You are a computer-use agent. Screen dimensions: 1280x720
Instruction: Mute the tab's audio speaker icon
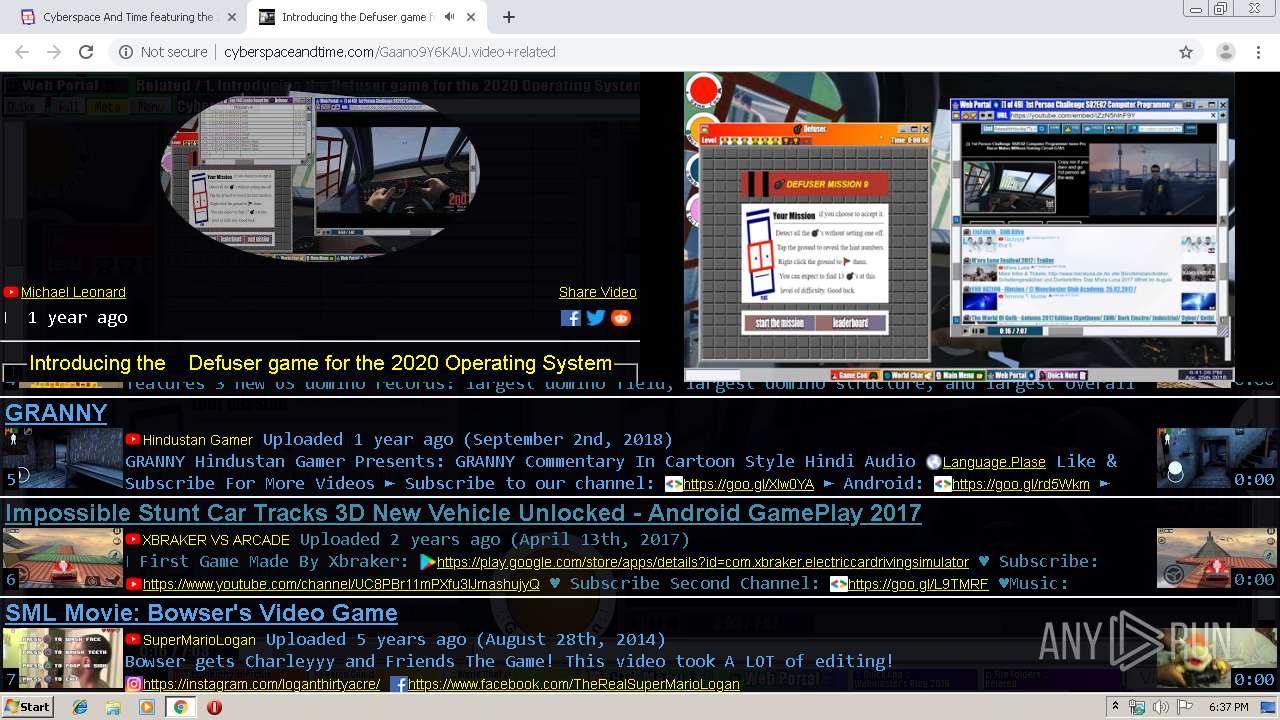point(449,17)
